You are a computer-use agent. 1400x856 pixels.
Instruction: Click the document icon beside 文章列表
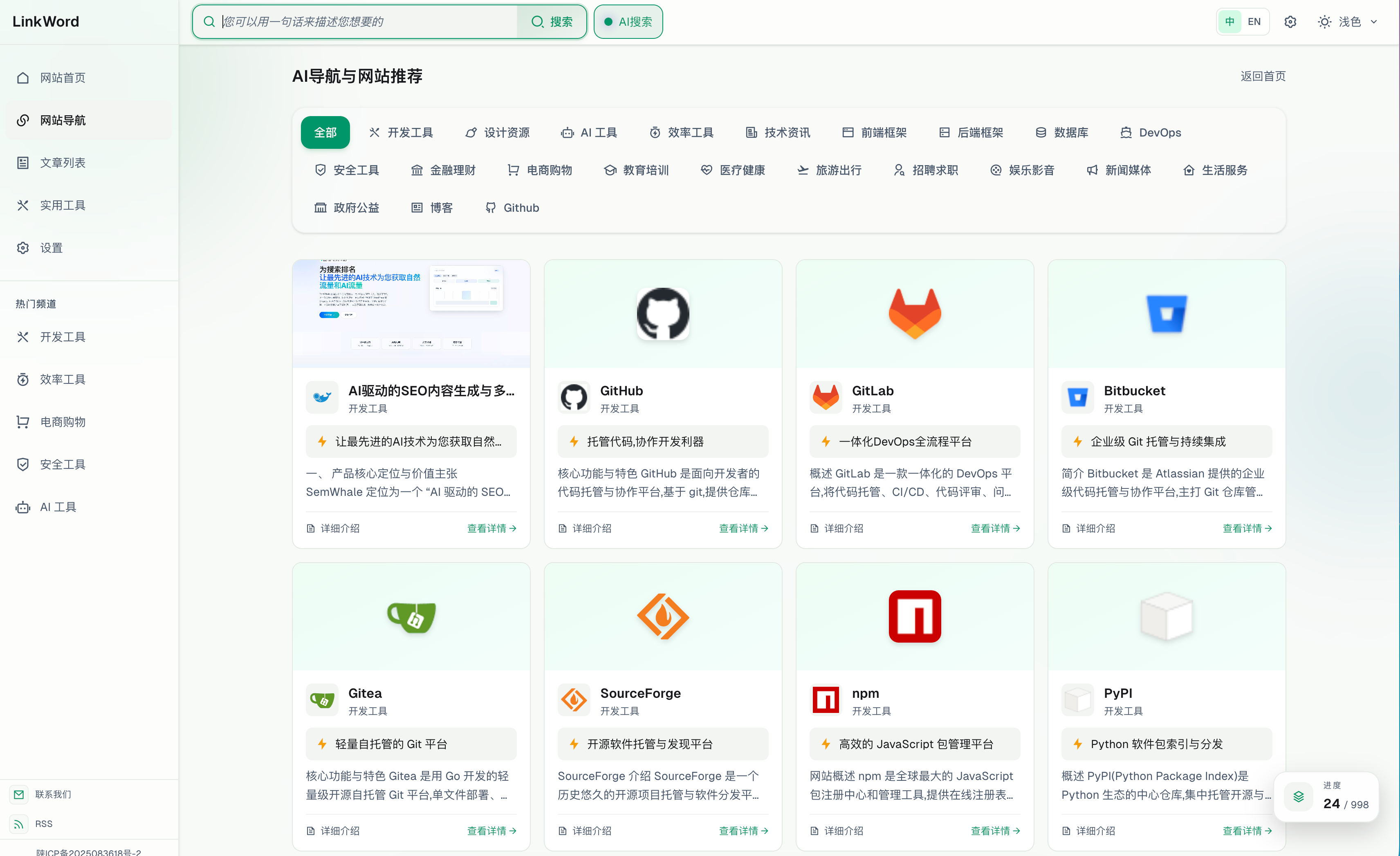click(23, 163)
